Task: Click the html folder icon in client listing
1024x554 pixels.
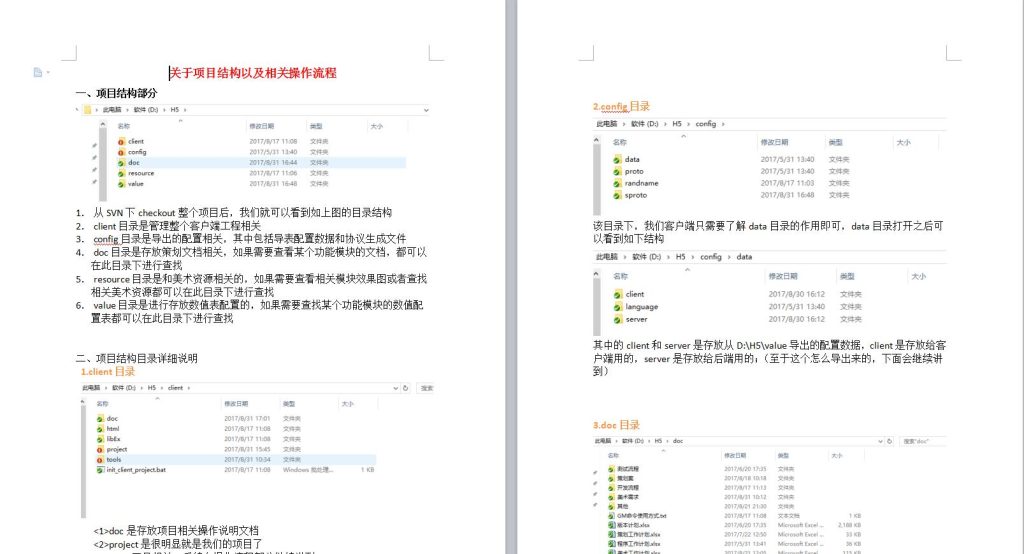Action: pos(100,429)
